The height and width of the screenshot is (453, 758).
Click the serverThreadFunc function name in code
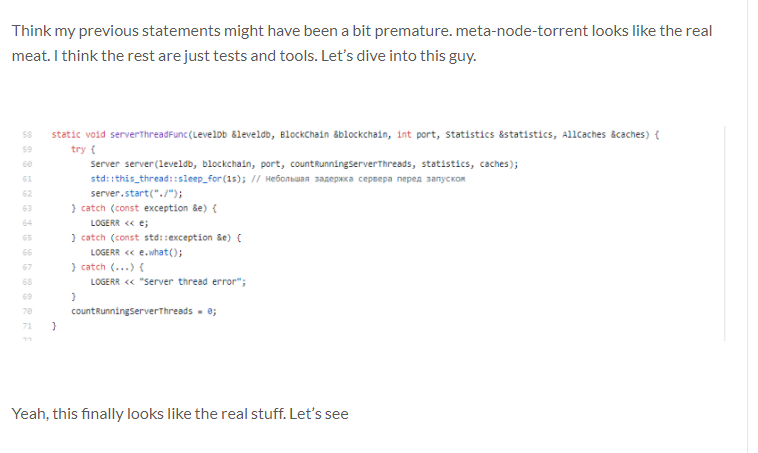click(x=148, y=134)
